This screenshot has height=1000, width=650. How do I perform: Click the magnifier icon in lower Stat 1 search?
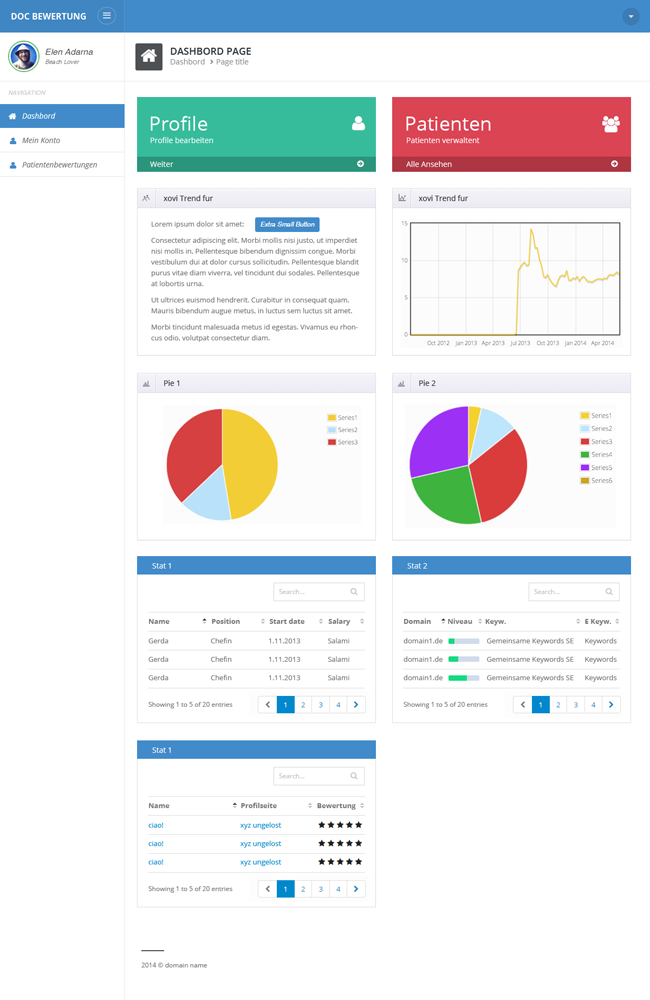pyautogui.click(x=354, y=776)
